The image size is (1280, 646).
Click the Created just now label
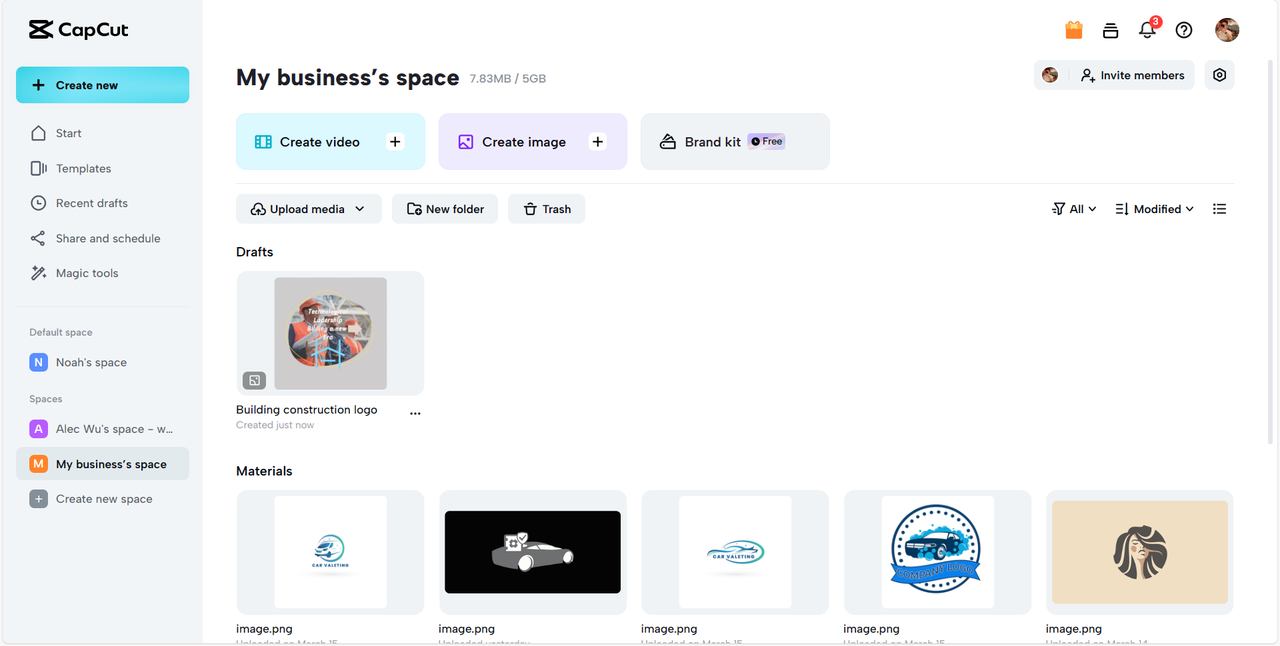point(275,425)
